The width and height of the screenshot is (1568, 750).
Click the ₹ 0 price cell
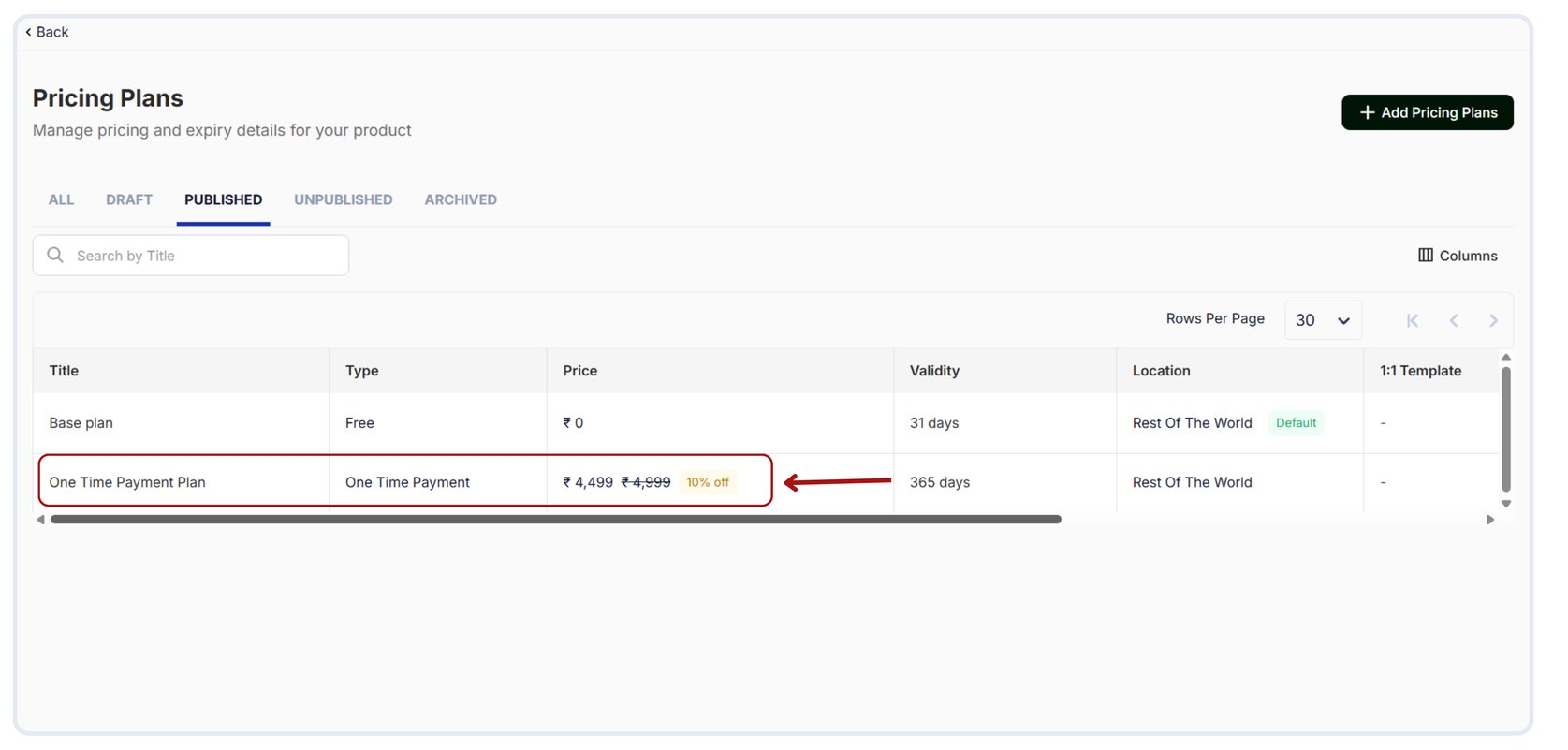click(573, 423)
